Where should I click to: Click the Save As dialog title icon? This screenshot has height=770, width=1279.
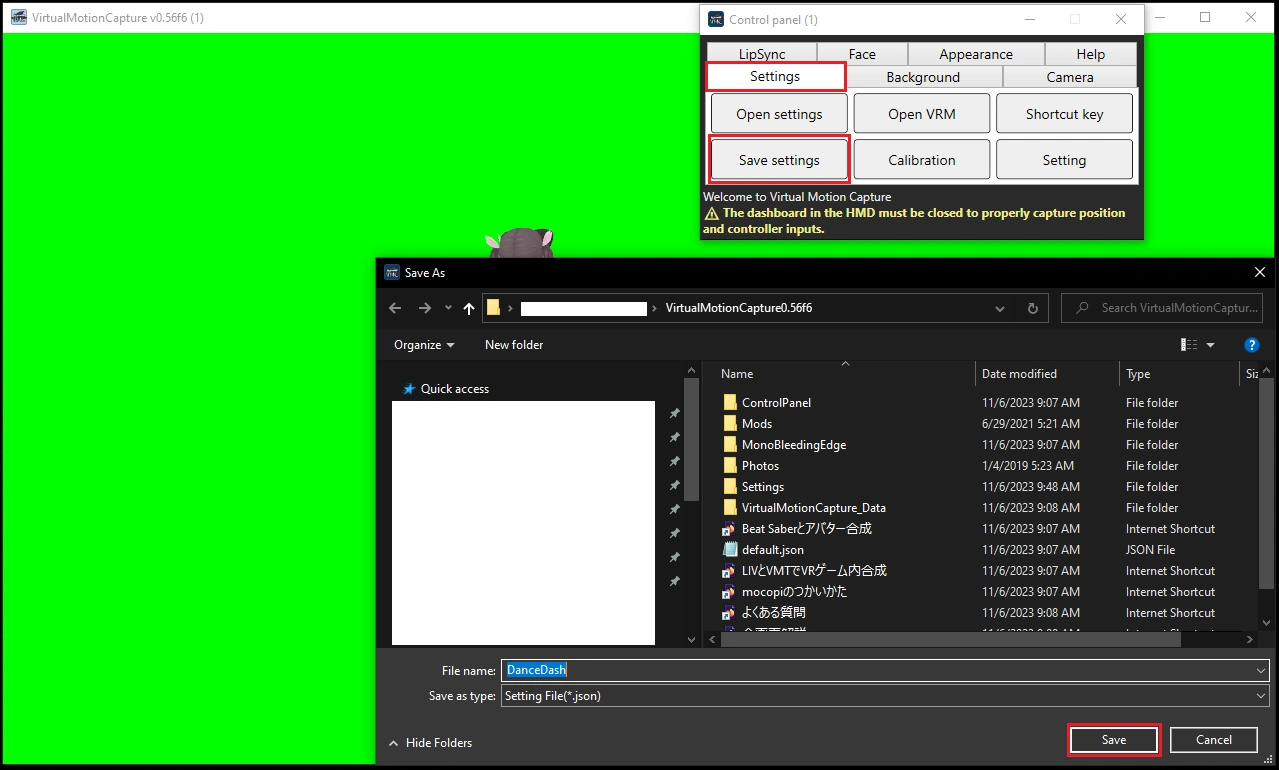pos(392,272)
